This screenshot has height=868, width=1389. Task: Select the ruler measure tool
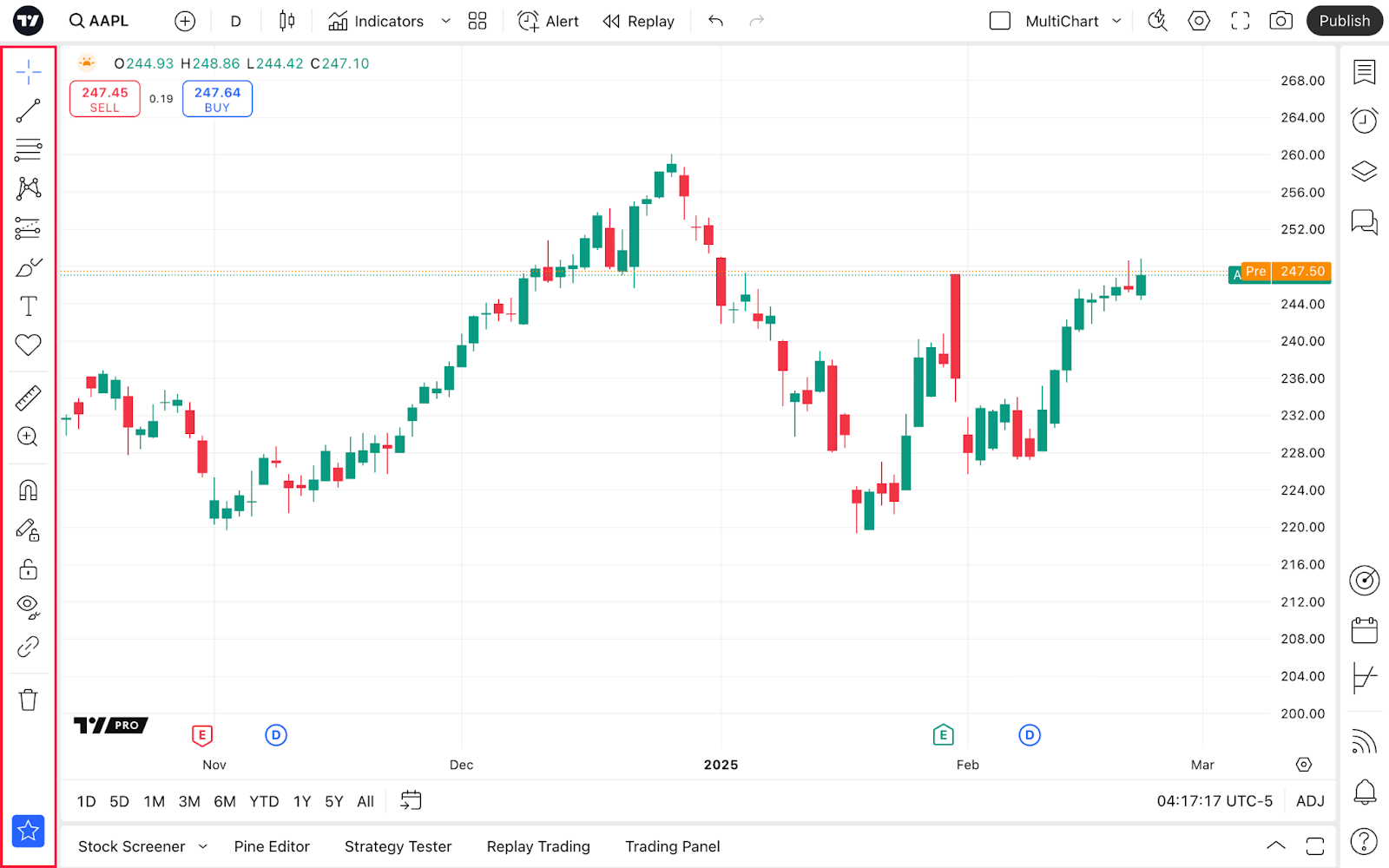(x=28, y=398)
